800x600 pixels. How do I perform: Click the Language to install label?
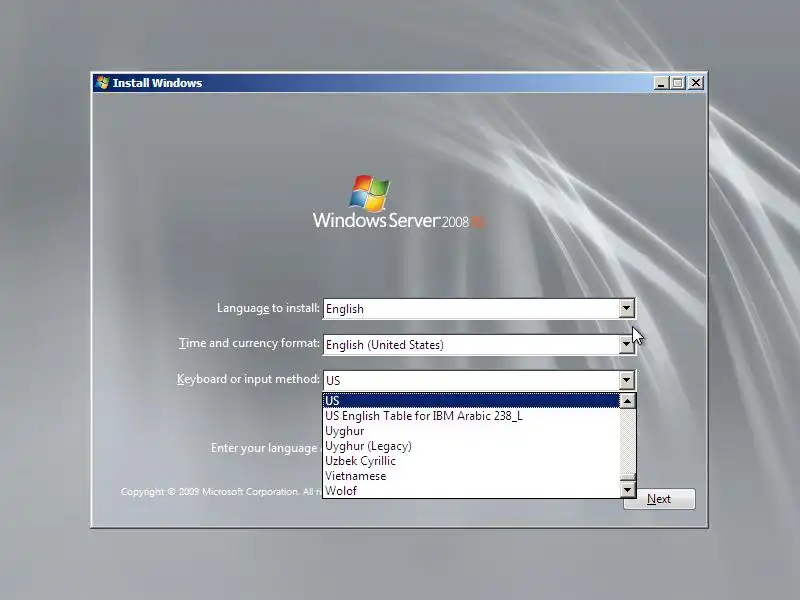click(x=268, y=308)
